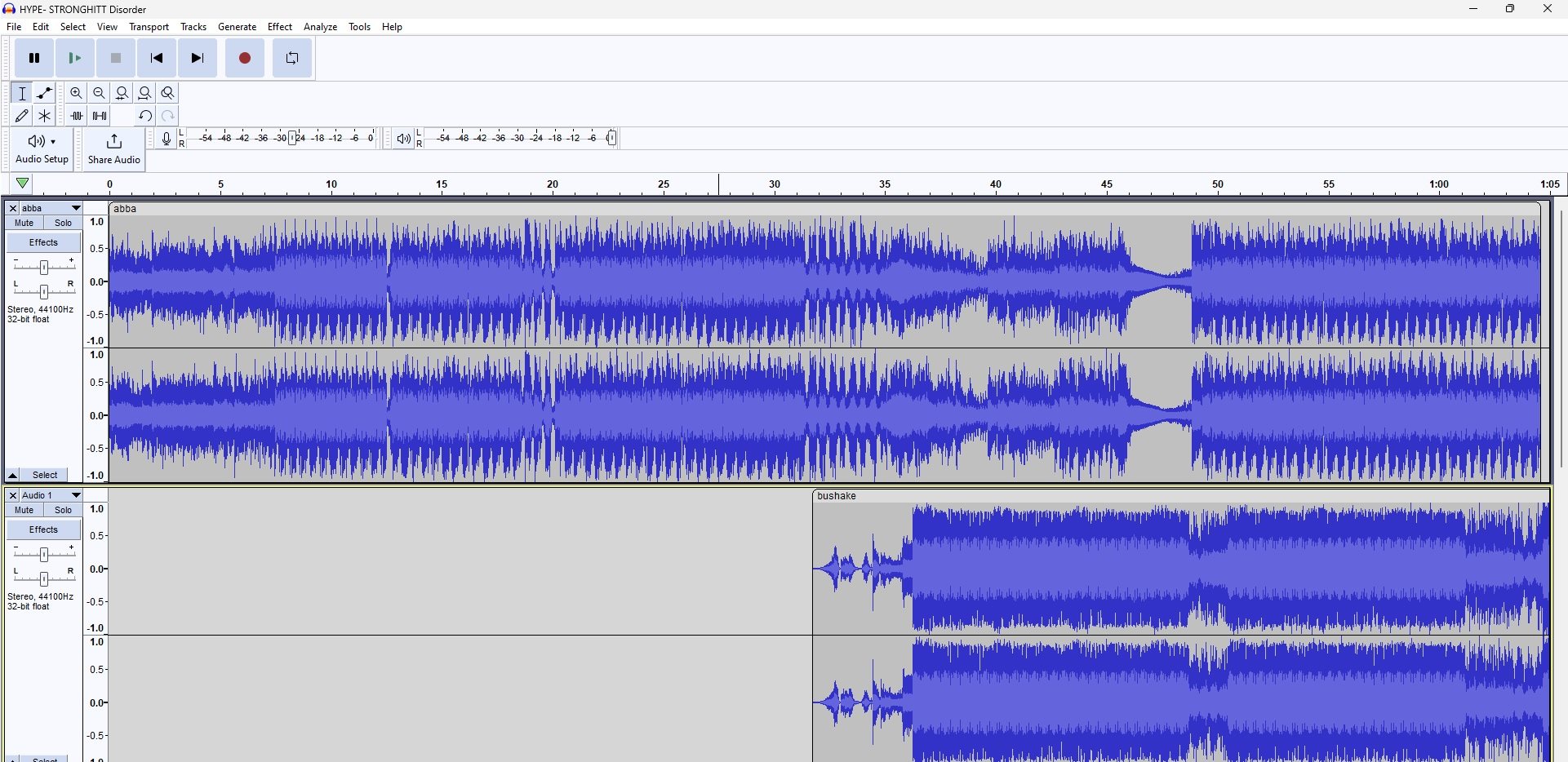Mute the Audio 1 track
The image size is (1568, 762).
pos(24,511)
